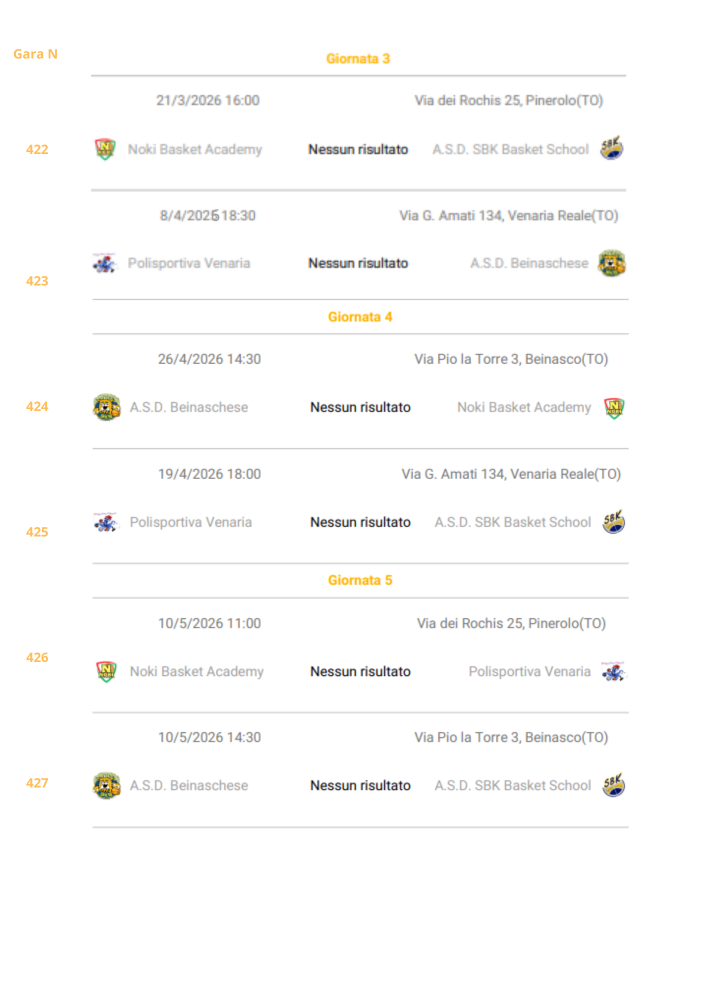Select the Giornata 3 heading

point(358,59)
